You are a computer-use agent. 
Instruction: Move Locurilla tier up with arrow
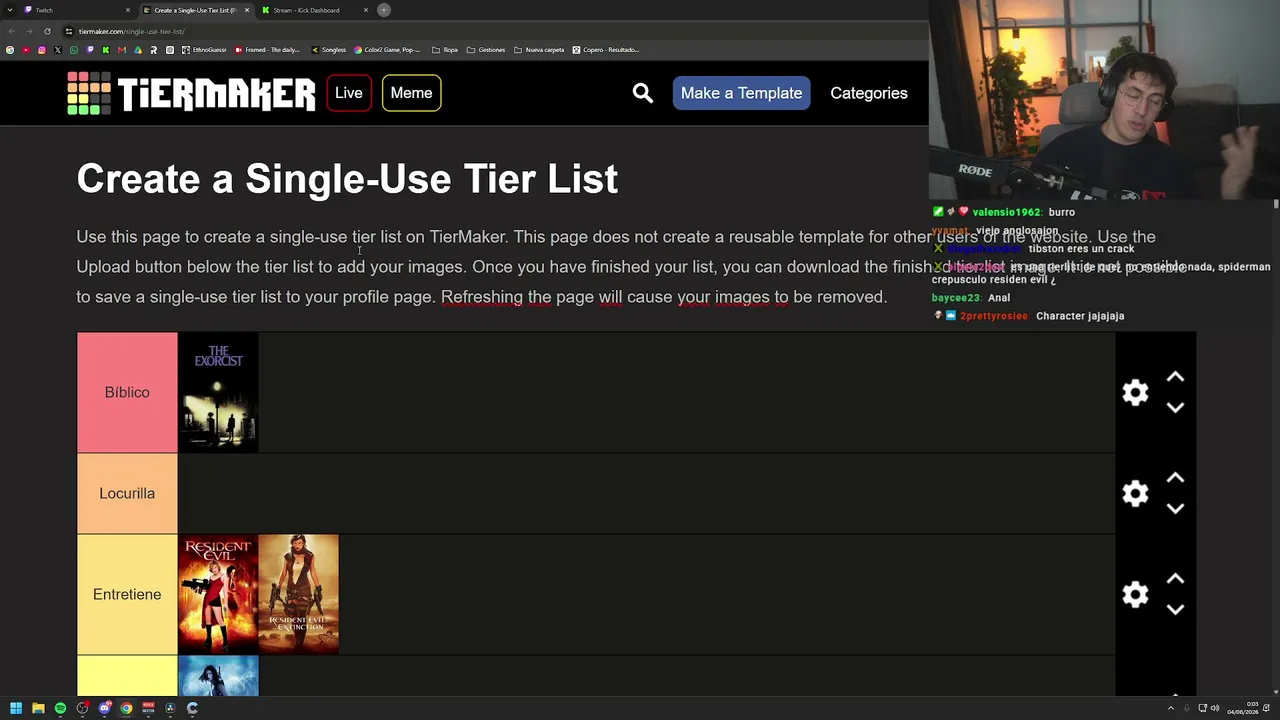pos(1175,478)
